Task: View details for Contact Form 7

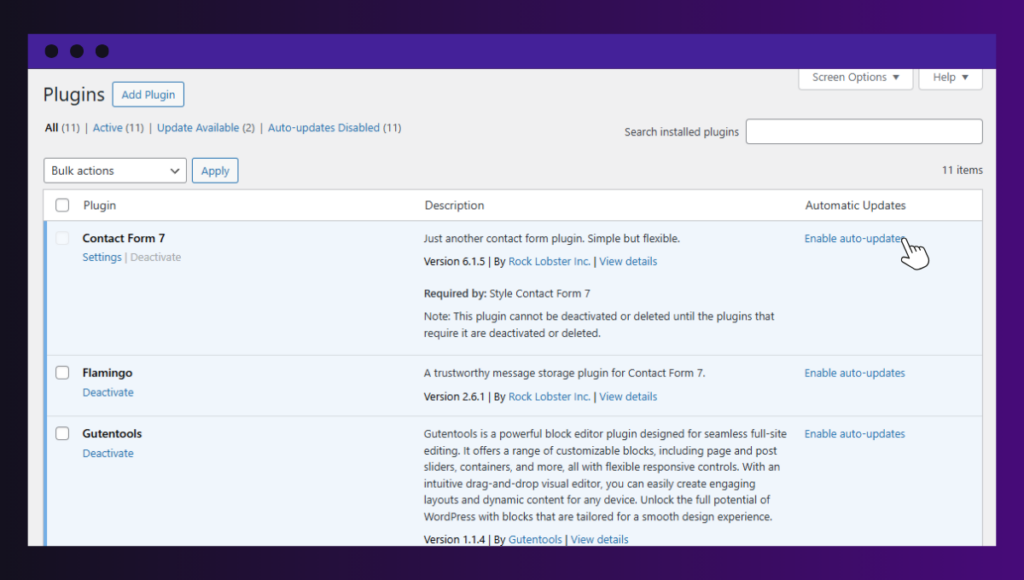Action: click(x=628, y=261)
